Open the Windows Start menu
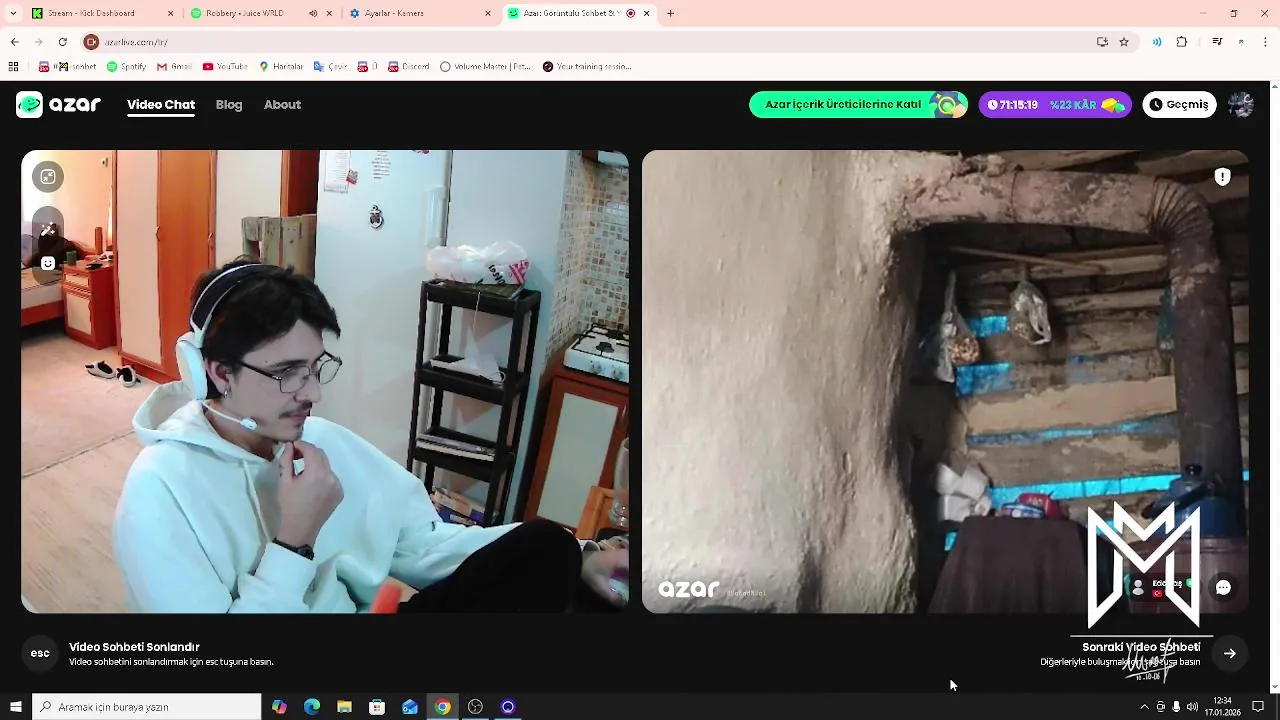This screenshot has height=720, width=1280. [x=16, y=707]
